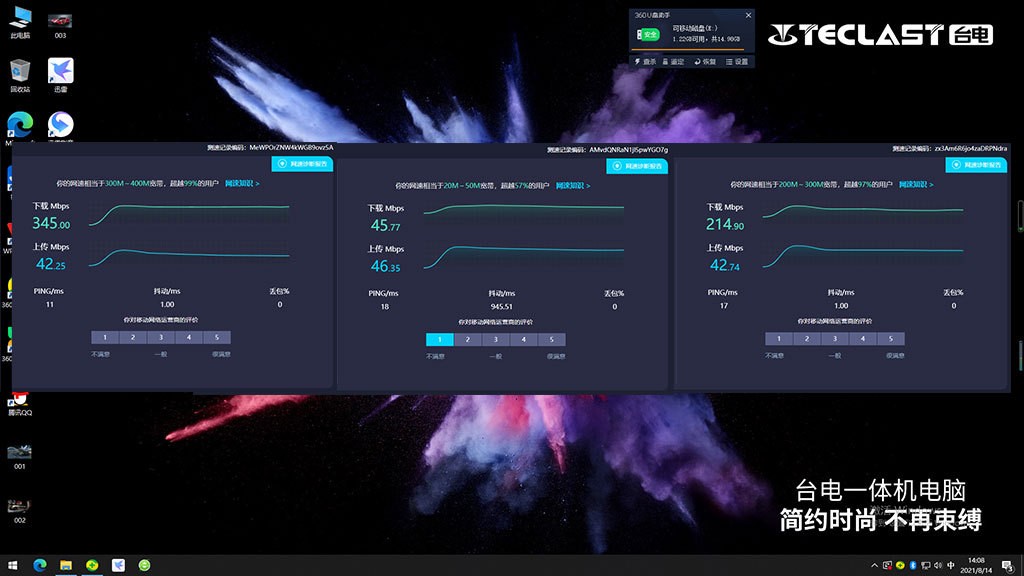Image resolution: width=1024 pixels, height=576 pixels.
Task: Rate 1 in the 214.90 Mbps panel
Action: (x=778, y=338)
